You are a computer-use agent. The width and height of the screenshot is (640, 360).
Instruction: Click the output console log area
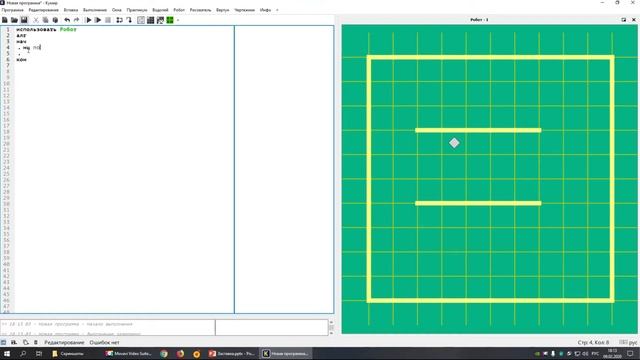(x=107, y=328)
